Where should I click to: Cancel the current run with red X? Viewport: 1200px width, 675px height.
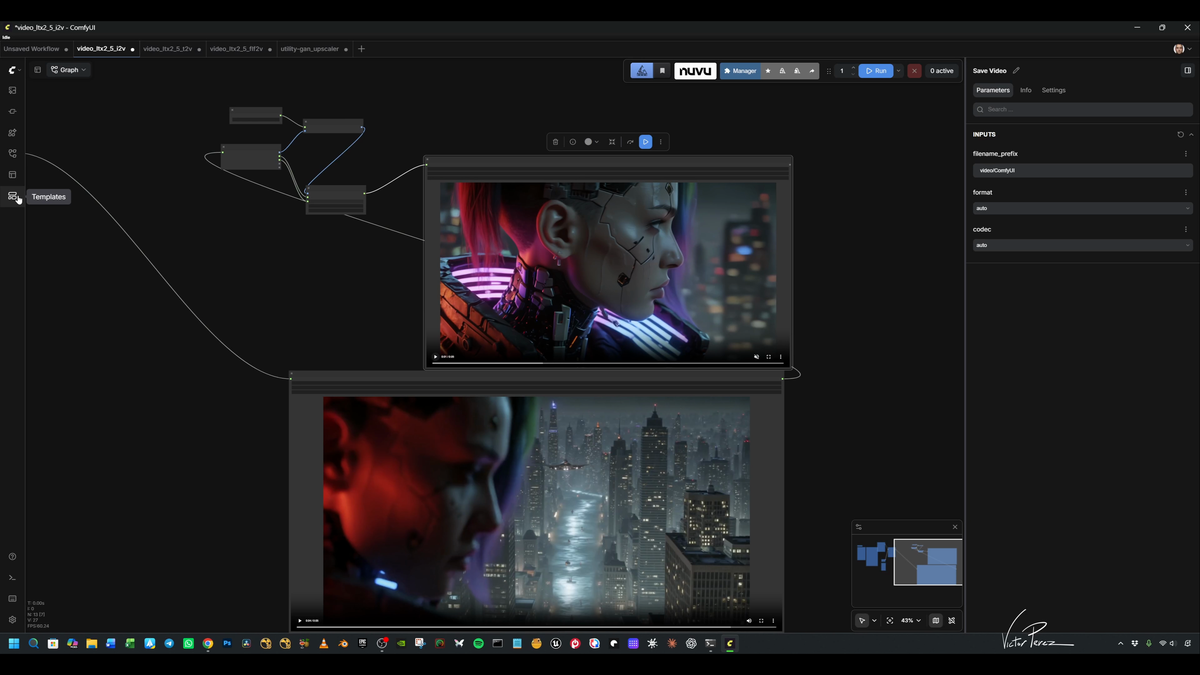point(914,71)
